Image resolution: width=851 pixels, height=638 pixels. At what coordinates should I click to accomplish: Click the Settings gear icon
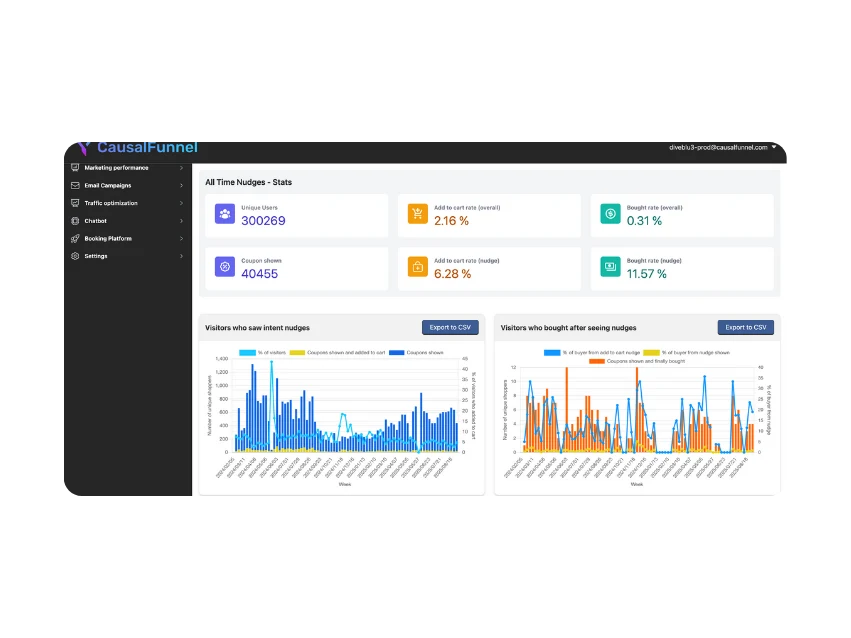pos(75,256)
